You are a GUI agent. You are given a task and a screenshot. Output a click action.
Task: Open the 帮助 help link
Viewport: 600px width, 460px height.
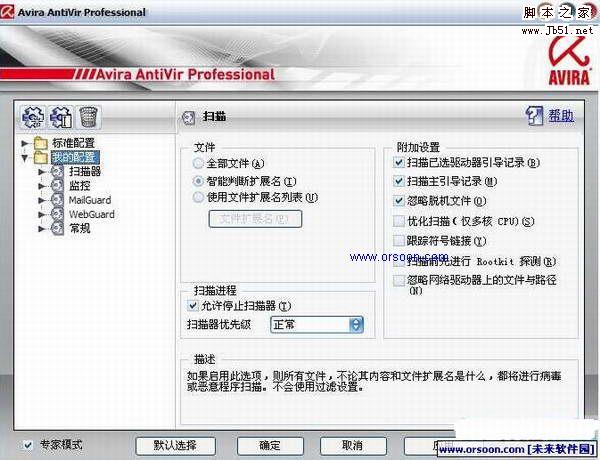(x=561, y=115)
